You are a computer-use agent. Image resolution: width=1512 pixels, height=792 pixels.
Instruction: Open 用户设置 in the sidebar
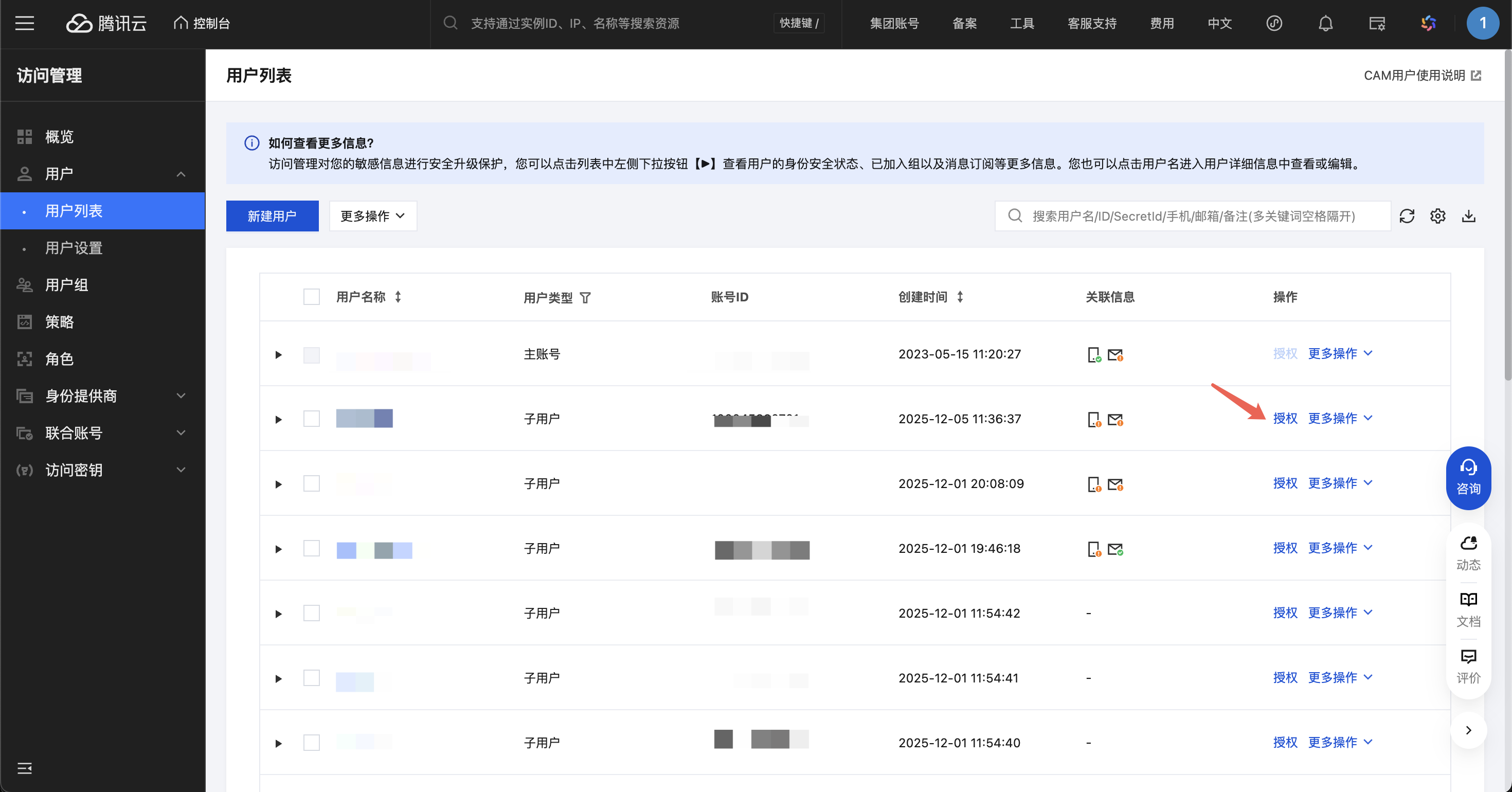point(74,248)
